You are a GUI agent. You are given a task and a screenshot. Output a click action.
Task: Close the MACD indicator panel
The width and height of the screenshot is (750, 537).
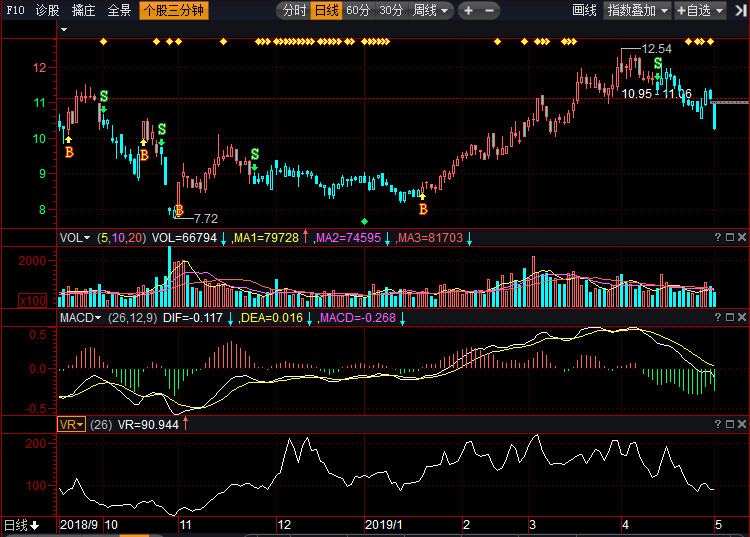click(741, 317)
